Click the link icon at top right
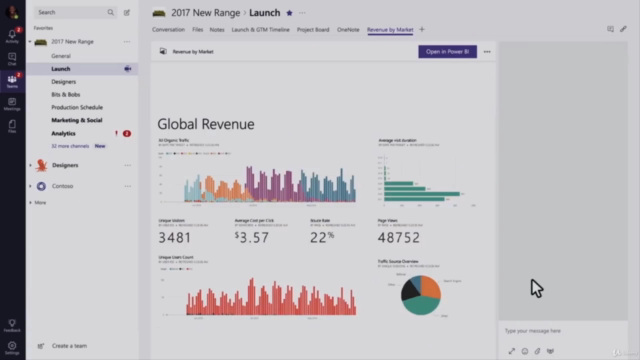Screen dimensions: 640x360 623,29
